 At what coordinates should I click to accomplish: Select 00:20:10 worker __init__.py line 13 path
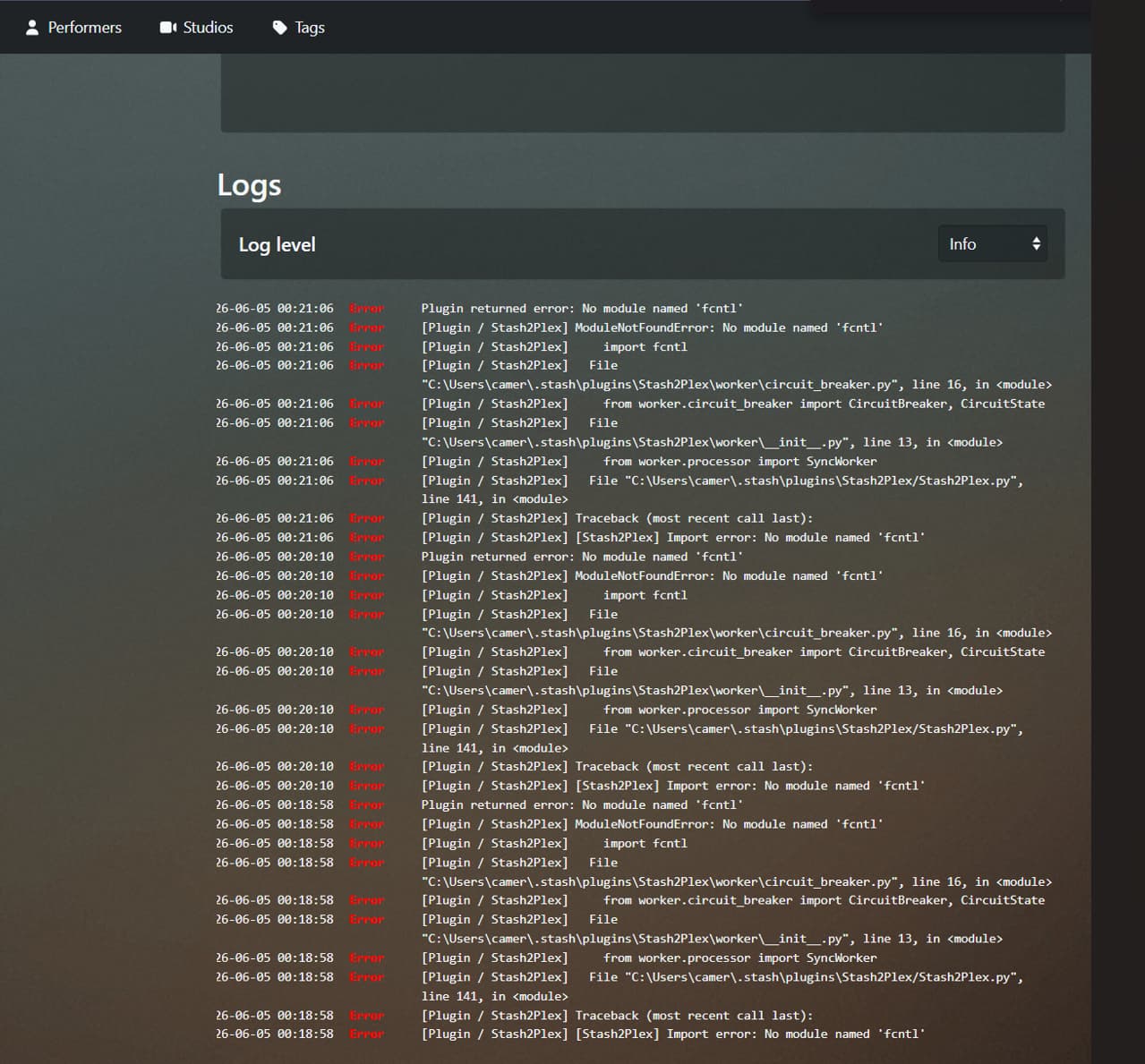tap(712, 691)
